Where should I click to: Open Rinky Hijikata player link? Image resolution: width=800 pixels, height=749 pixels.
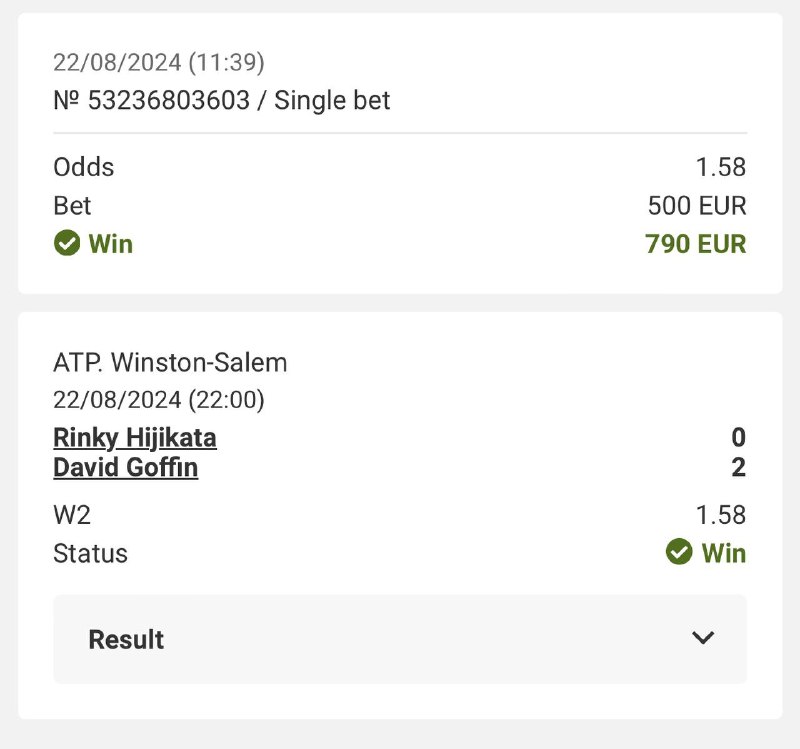(134, 437)
